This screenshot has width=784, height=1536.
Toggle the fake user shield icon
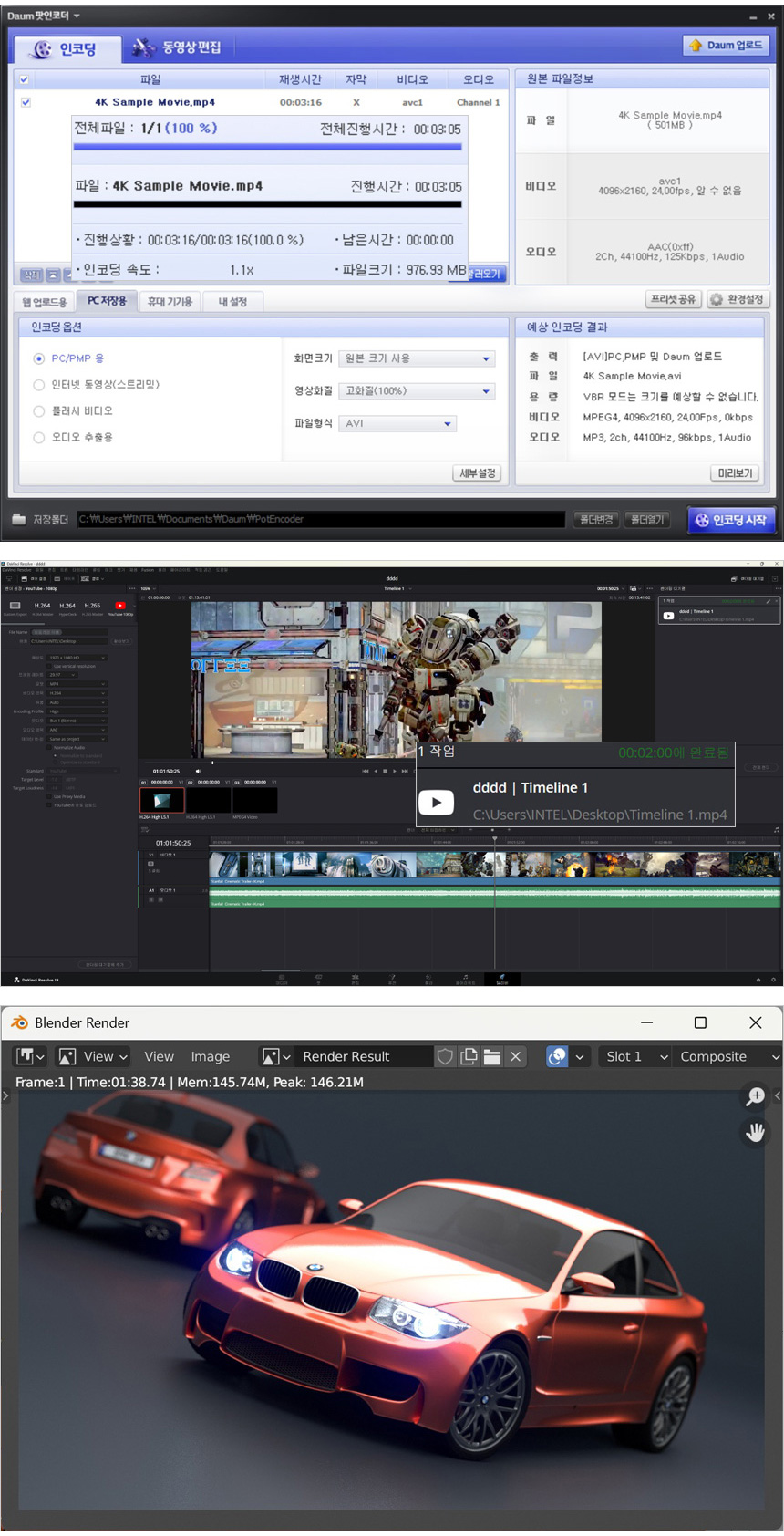[x=445, y=1056]
